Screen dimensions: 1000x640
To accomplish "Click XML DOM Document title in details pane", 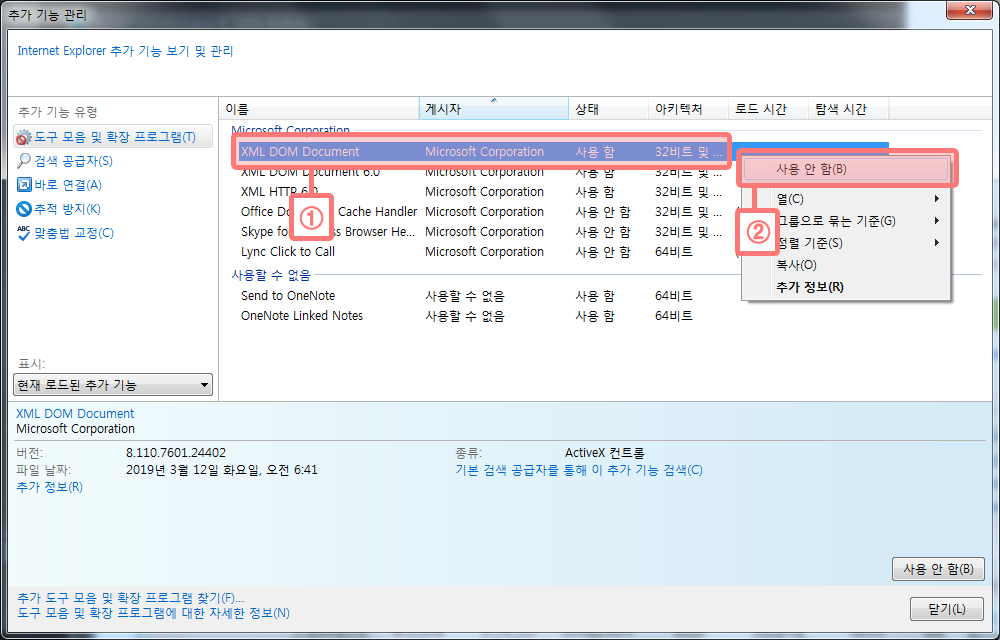I will tap(75, 414).
